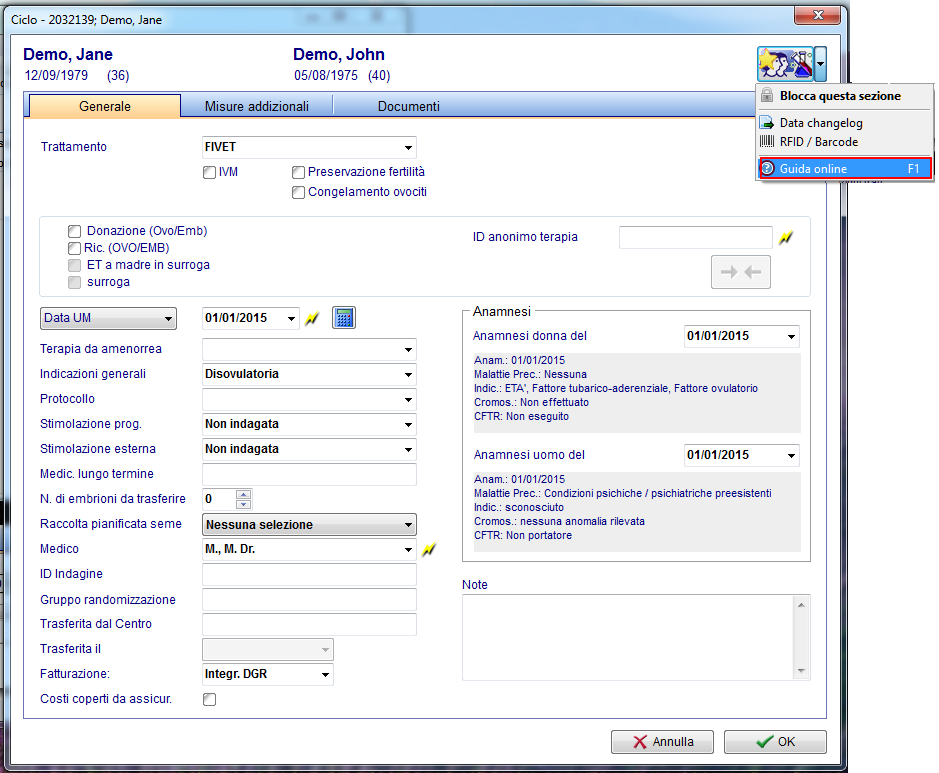Open the Stimolazione prog. dropdown
939x773 pixels.
[309, 425]
